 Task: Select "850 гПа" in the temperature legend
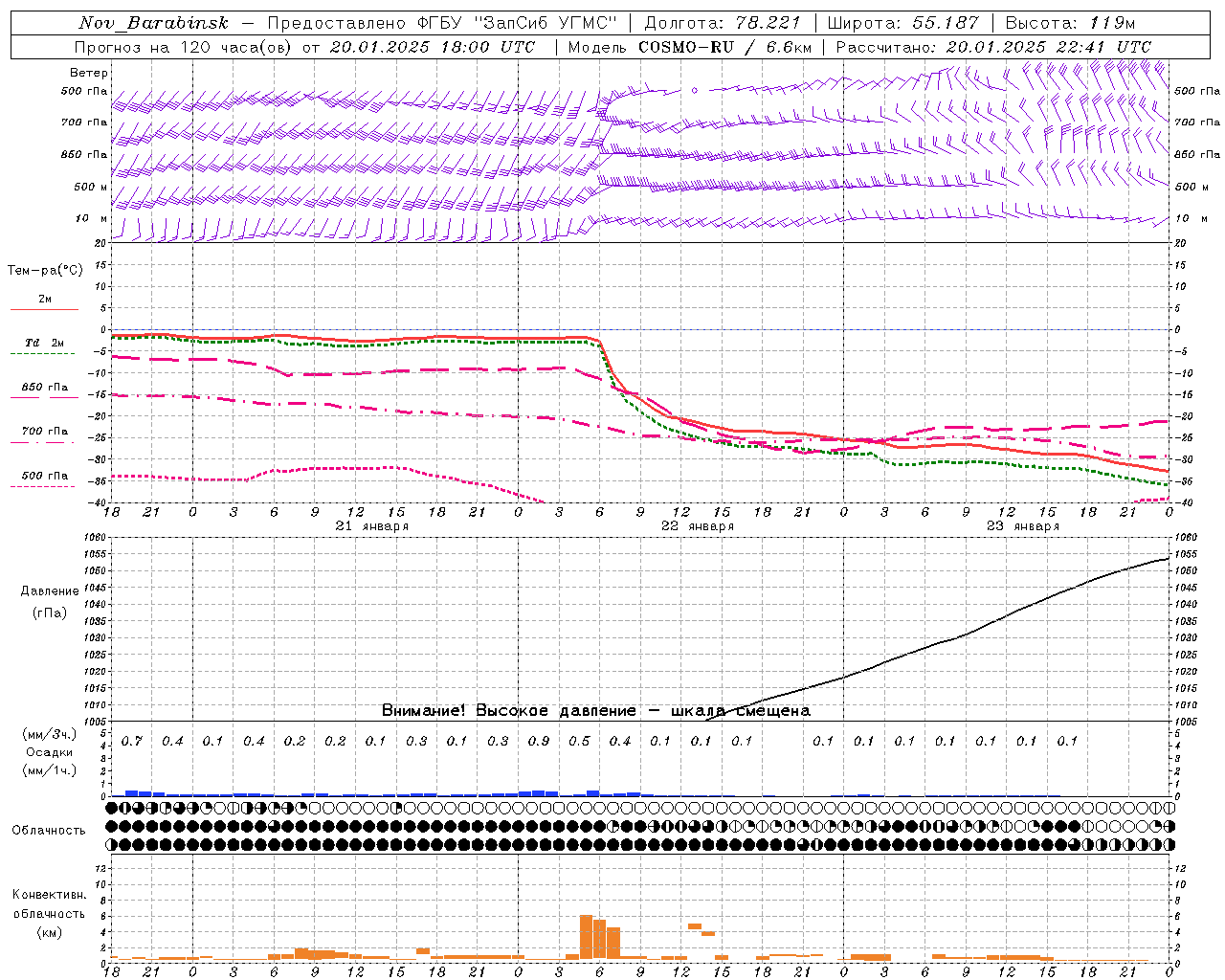[45, 388]
